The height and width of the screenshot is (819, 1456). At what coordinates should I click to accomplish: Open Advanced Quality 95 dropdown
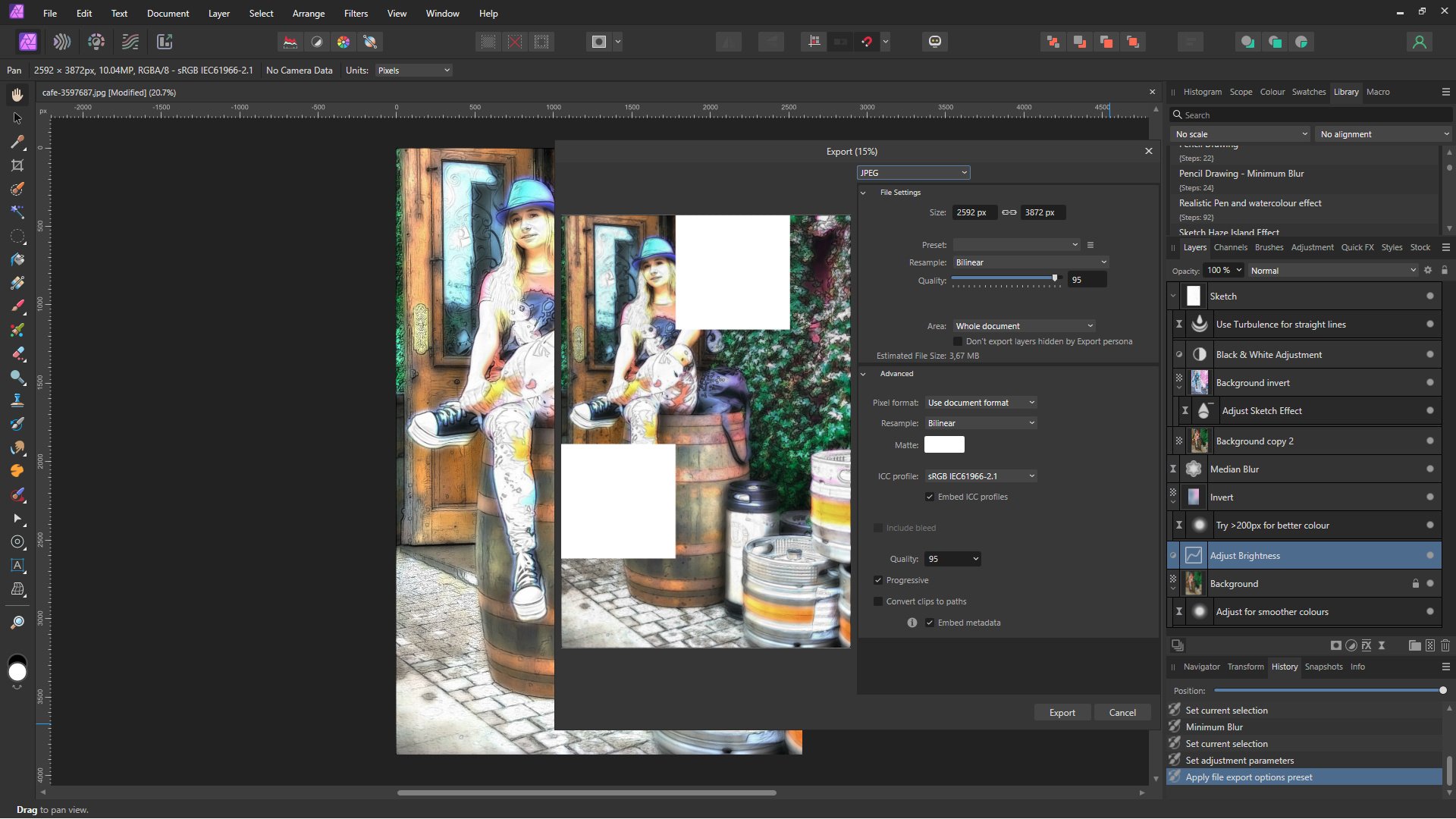(952, 559)
